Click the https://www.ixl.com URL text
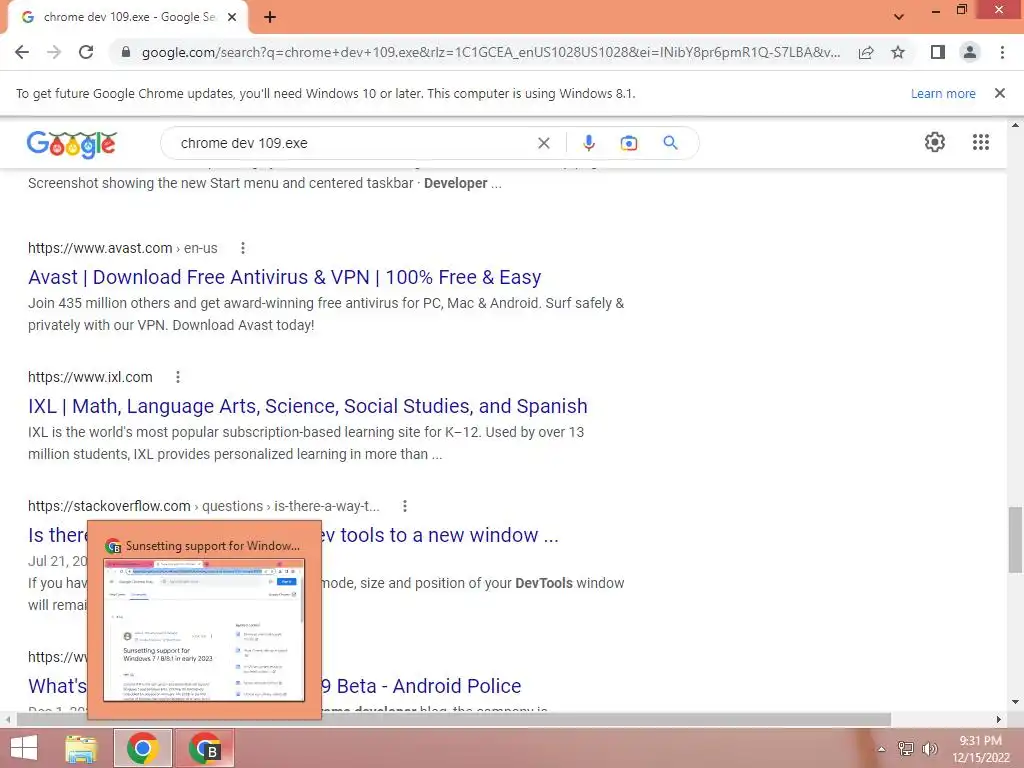Screen dimensions: 1024x768 [x=90, y=377]
